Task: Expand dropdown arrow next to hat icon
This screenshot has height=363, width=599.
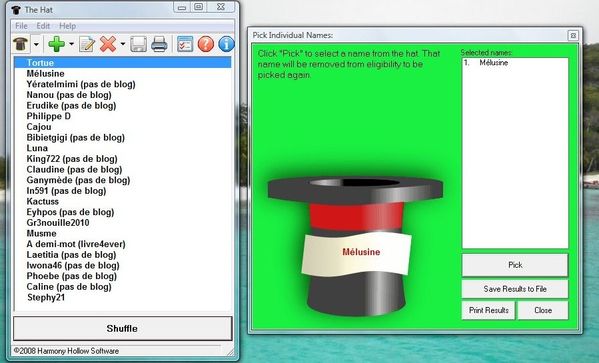Action: (x=36, y=44)
